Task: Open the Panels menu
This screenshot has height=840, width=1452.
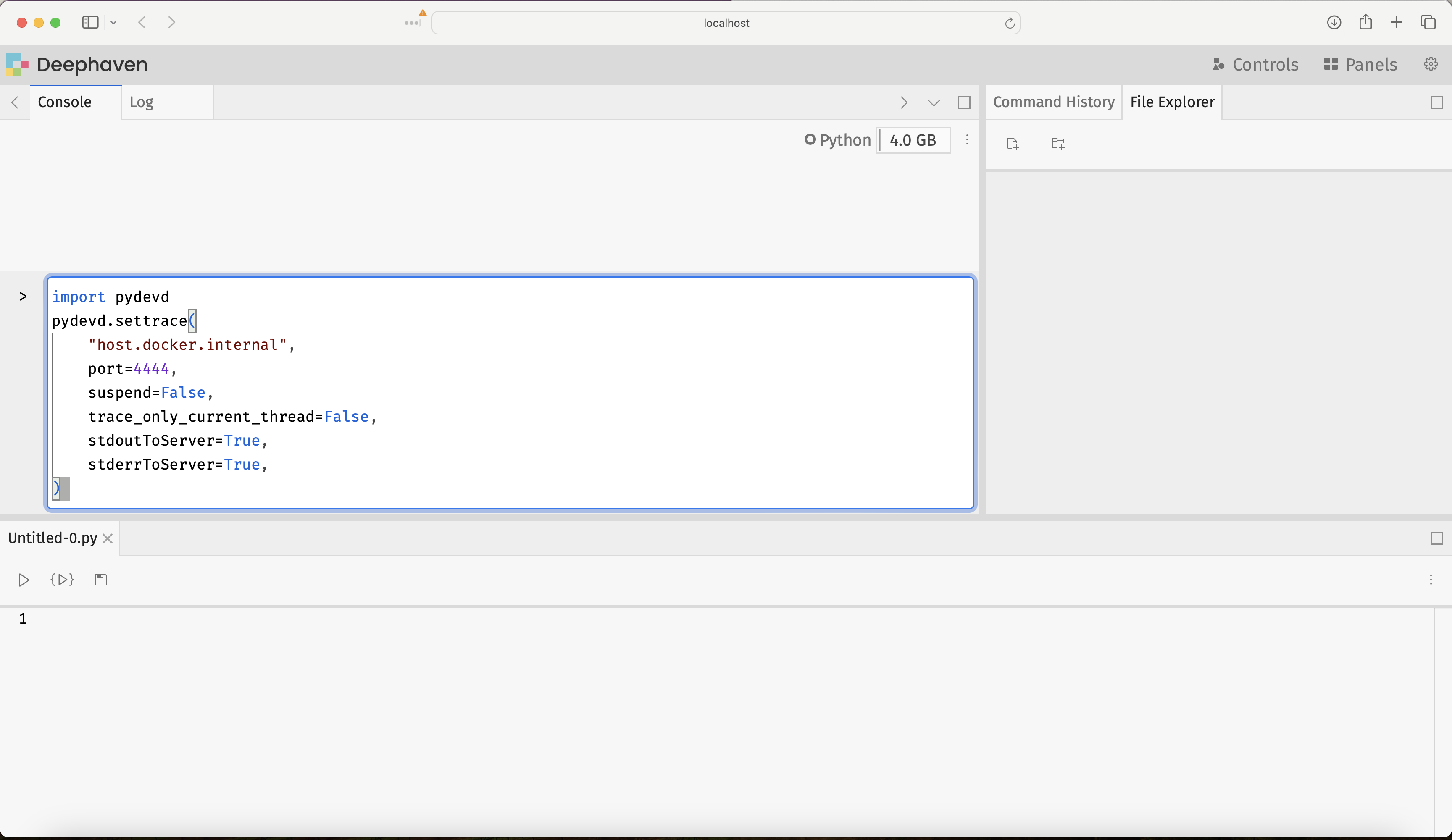Action: point(1360,64)
